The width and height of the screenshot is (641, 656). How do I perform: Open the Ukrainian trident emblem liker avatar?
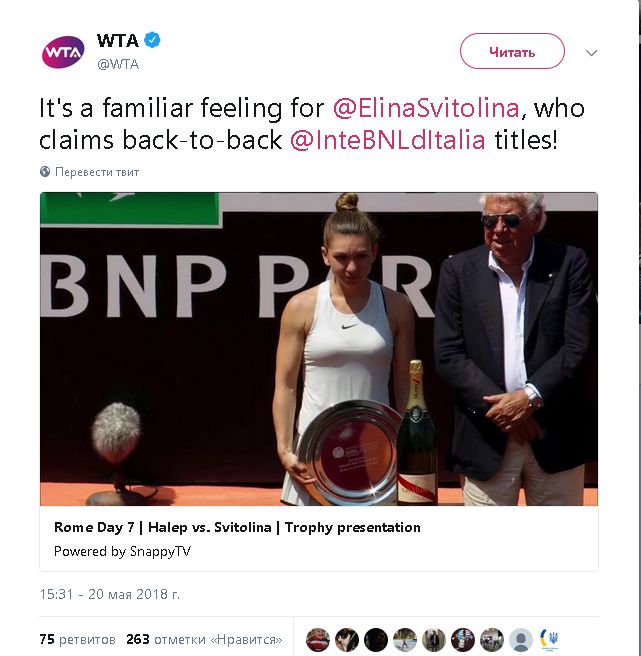(549, 639)
